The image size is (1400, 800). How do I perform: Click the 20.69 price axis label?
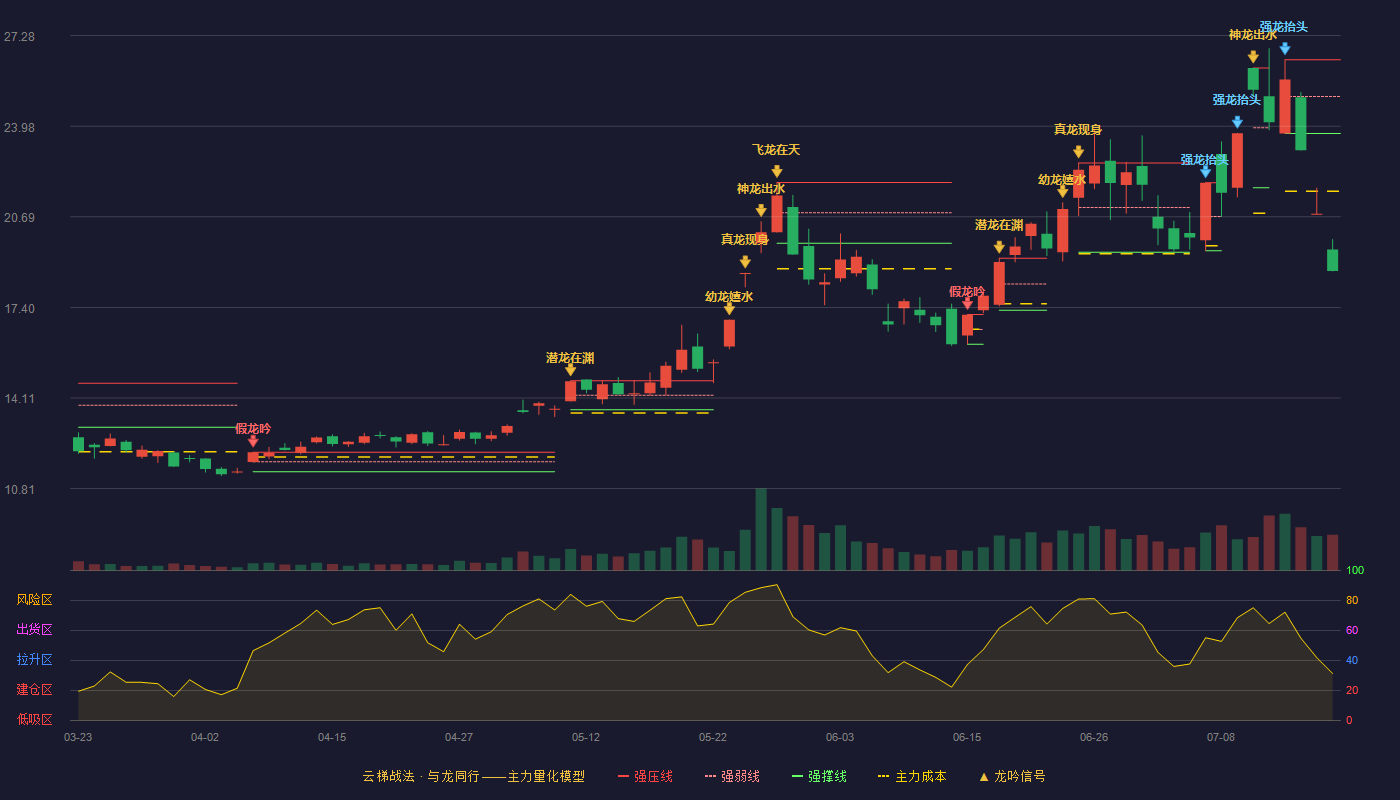click(x=19, y=217)
